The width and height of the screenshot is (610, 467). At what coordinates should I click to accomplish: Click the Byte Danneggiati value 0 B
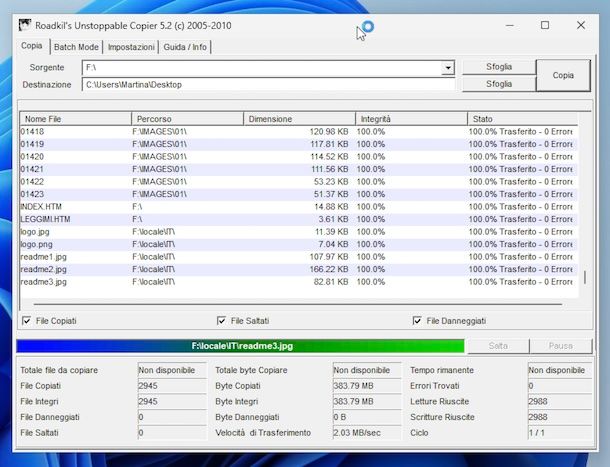[367, 417]
